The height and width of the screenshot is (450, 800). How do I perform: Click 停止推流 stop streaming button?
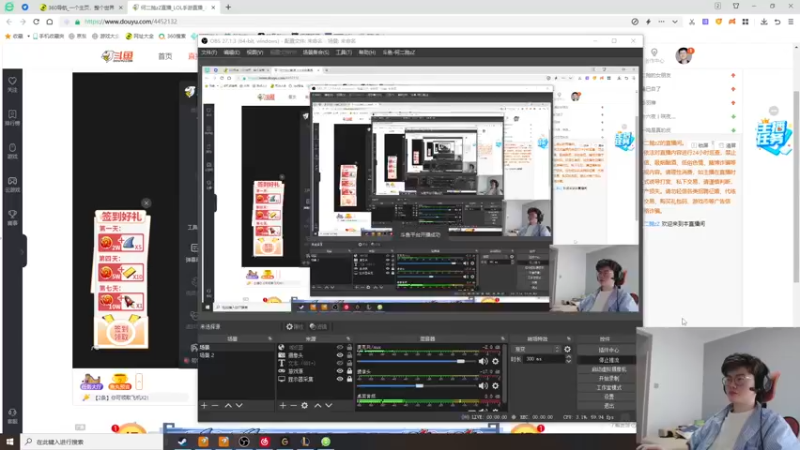[x=608, y=360]
